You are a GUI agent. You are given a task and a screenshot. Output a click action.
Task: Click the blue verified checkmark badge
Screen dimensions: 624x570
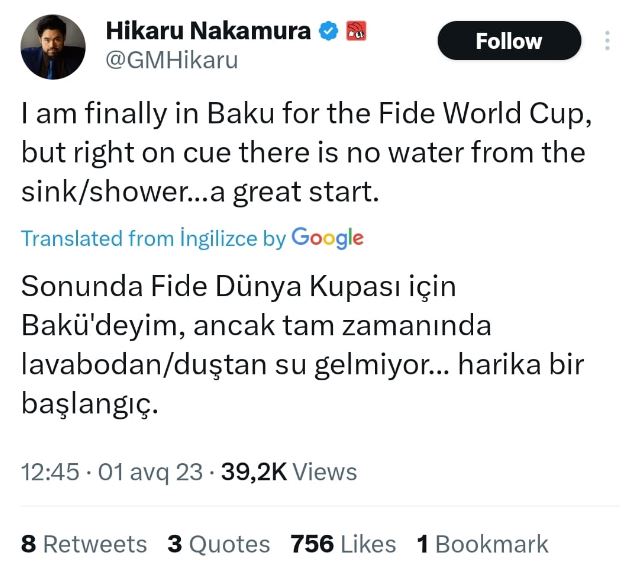[x=327, y=31]
